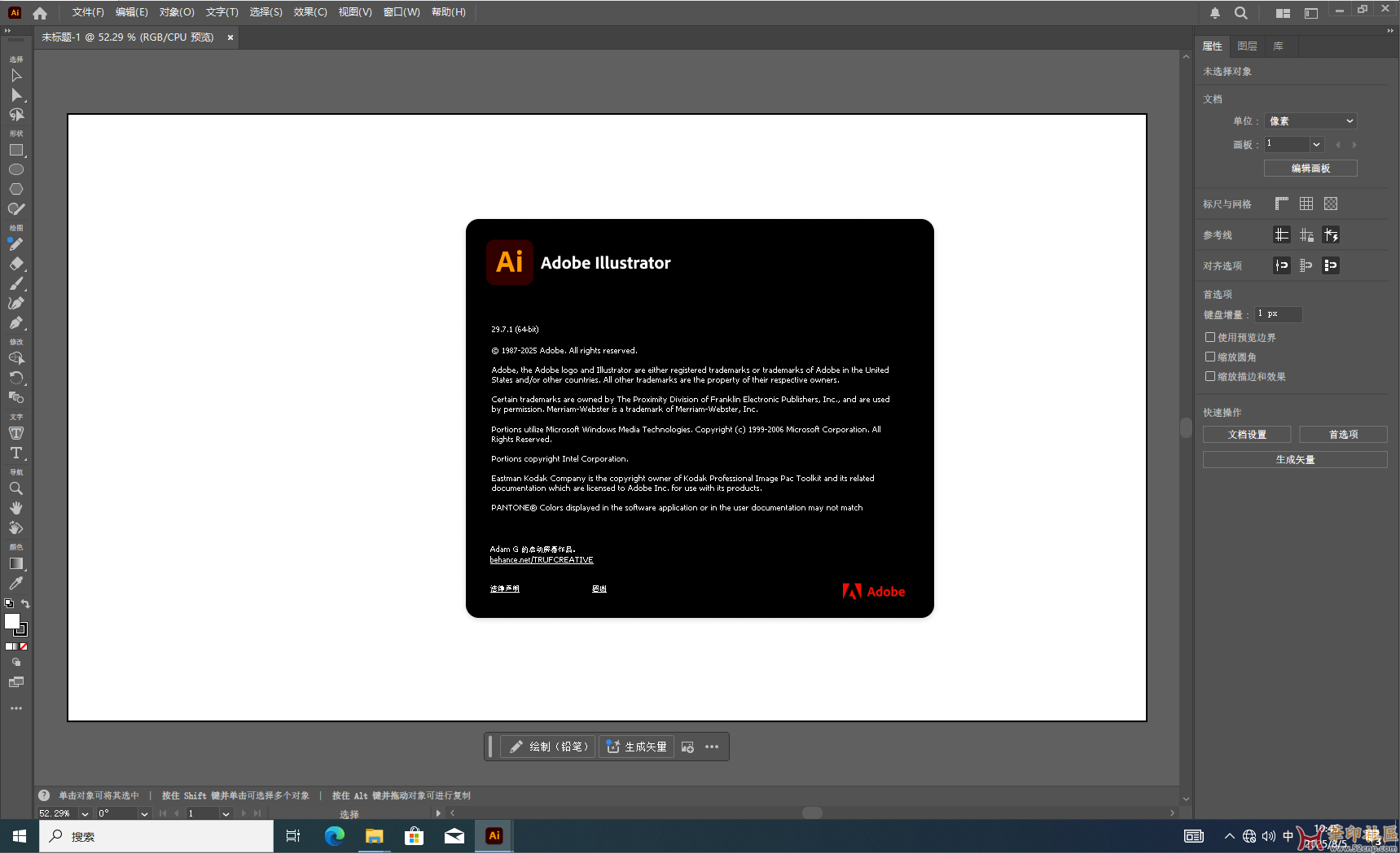Select the Curvature pen tool

pos(16,303)
